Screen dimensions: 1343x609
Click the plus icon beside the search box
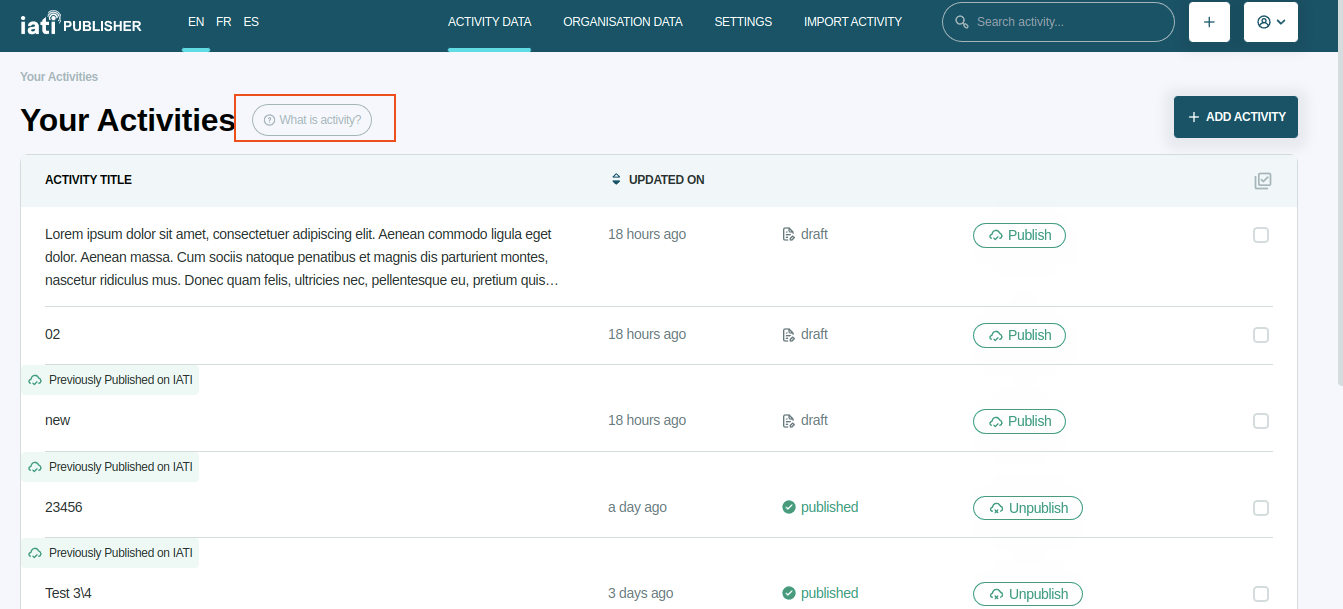coord(1209,22)
